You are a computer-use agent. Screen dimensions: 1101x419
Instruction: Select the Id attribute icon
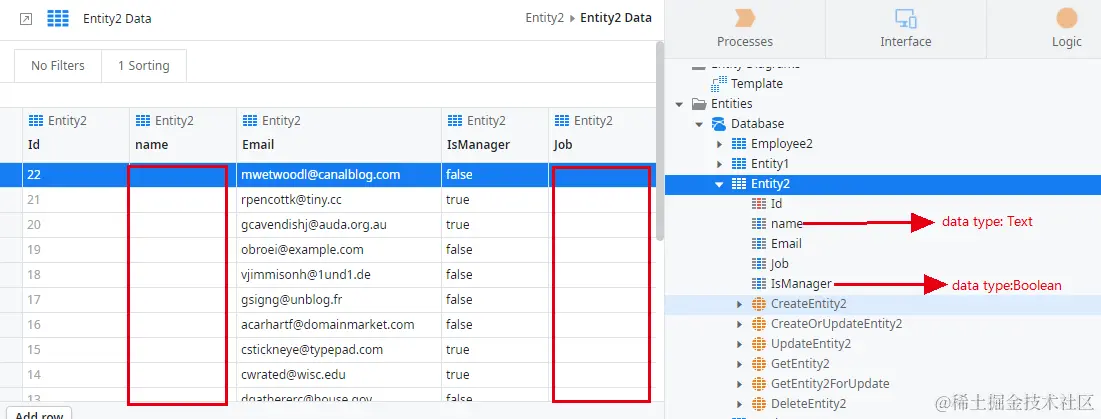point(758,204)
